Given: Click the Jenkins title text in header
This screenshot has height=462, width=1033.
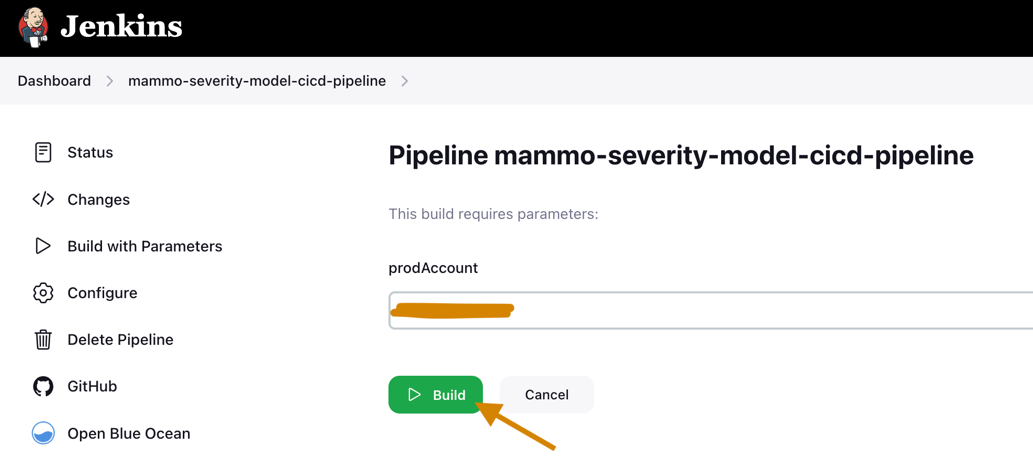Looking at the screenshot, I should click(121, 27).
